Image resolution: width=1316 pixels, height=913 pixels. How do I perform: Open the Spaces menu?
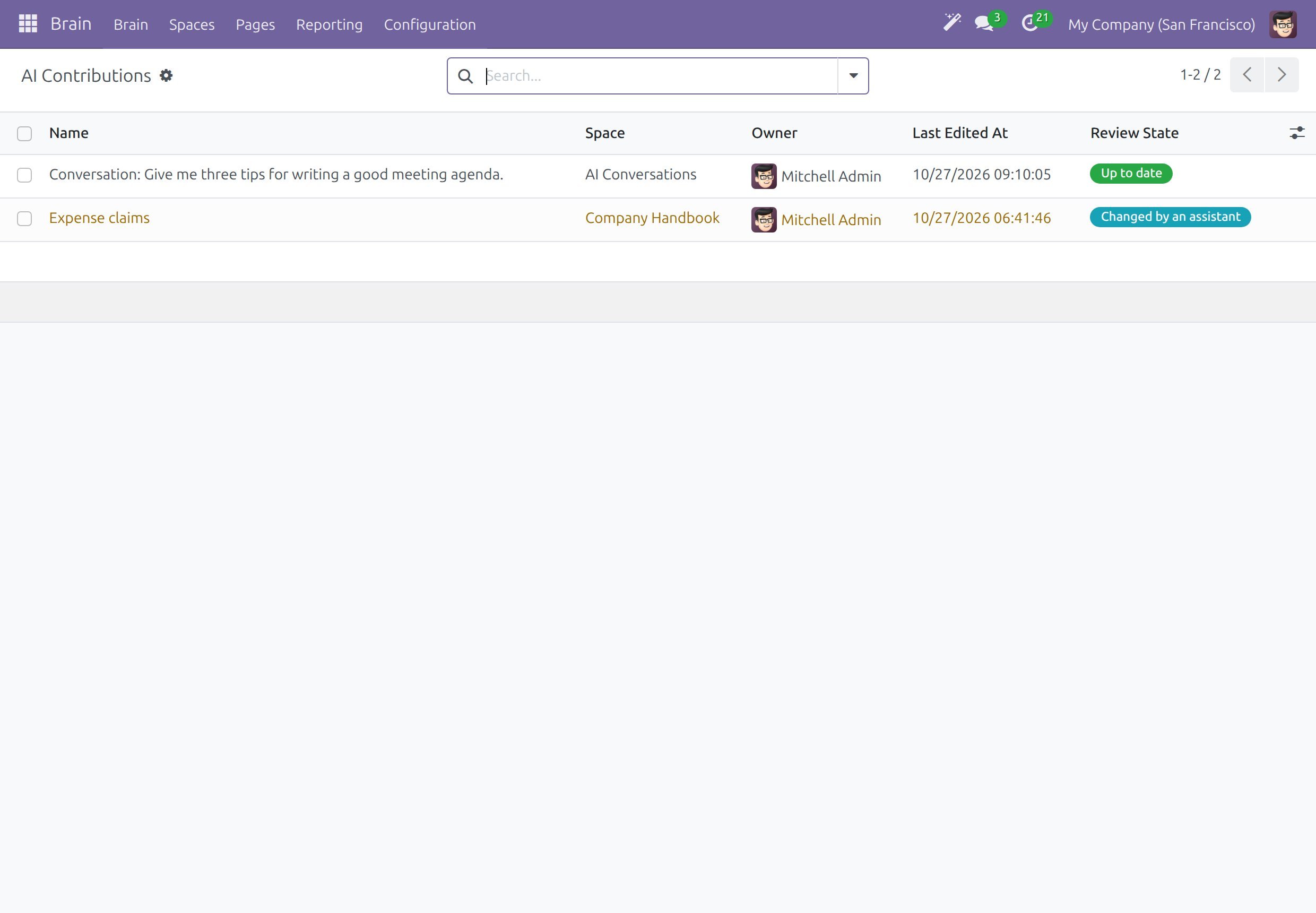coord(192,24)
